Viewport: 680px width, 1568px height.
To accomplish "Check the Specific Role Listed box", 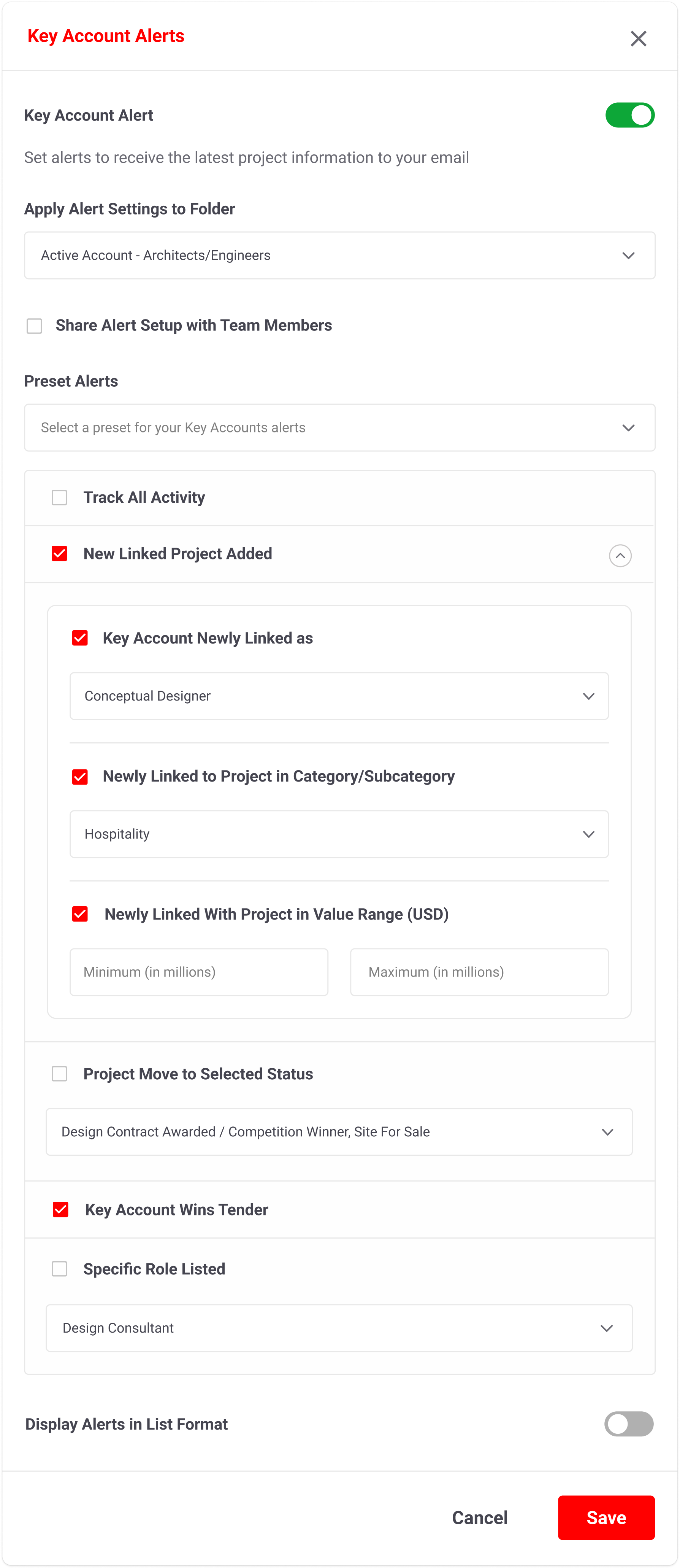I will tap(60, 1269).
